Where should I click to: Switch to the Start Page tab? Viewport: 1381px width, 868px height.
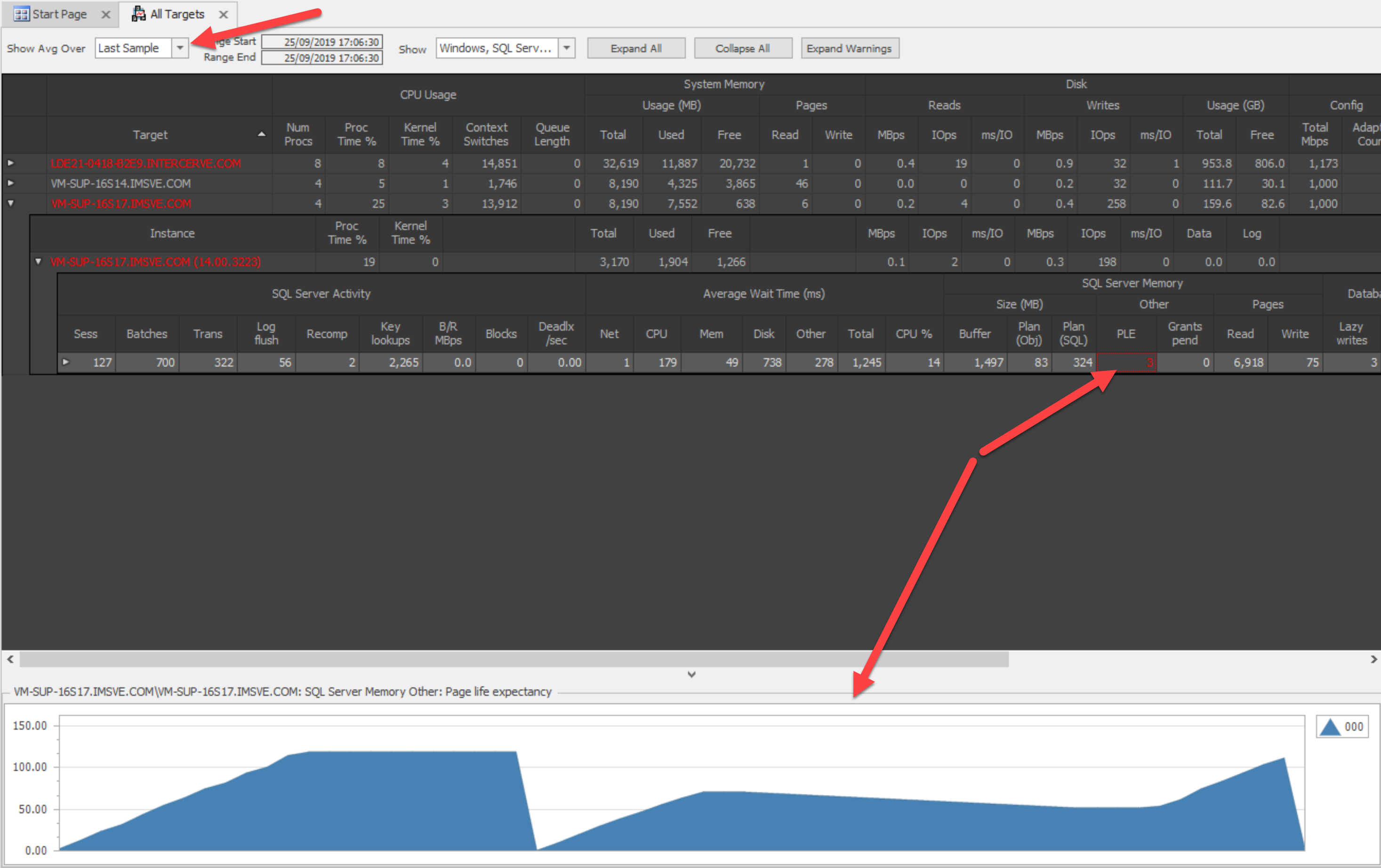click(x=59, y=14)
